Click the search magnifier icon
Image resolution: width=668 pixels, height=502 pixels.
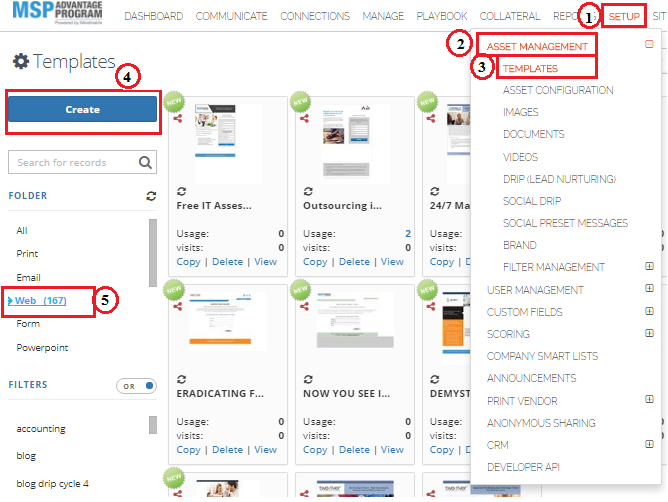click(x=145, y=162)
